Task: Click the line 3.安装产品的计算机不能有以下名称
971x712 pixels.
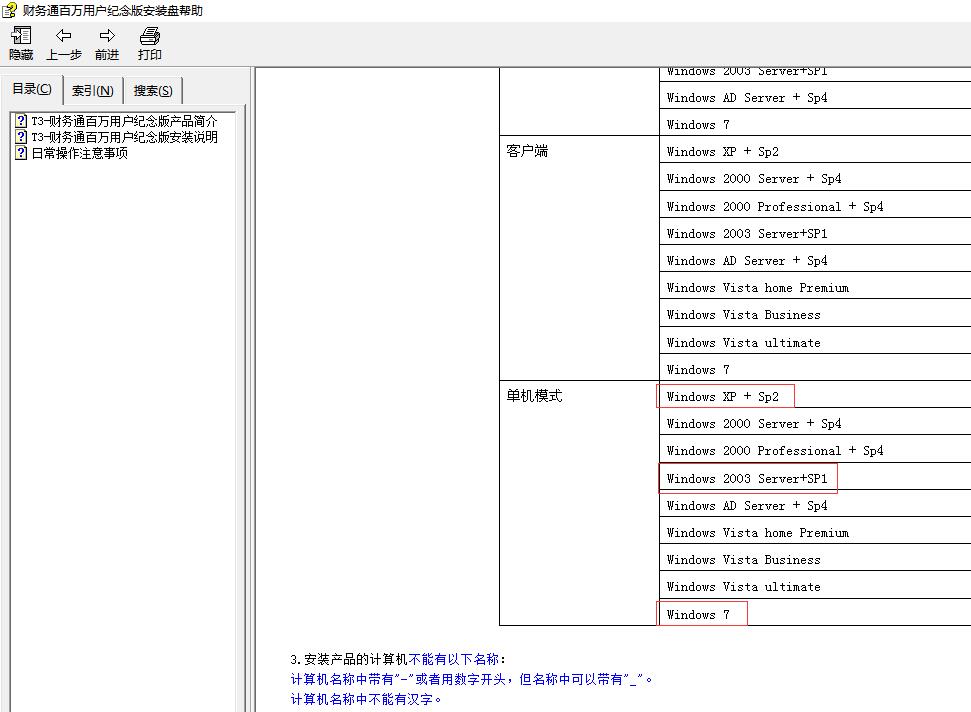Action: point(398,659)
